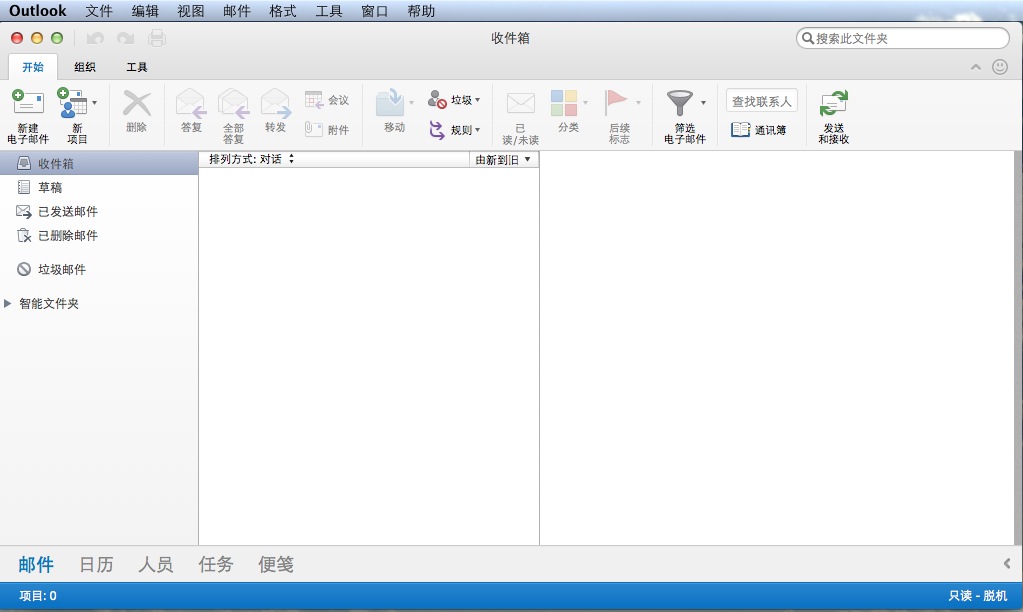This screenshot has width=1023, height=612.
Task: Click the 搜索此文件夹 search box
Action: click(903, 38)
